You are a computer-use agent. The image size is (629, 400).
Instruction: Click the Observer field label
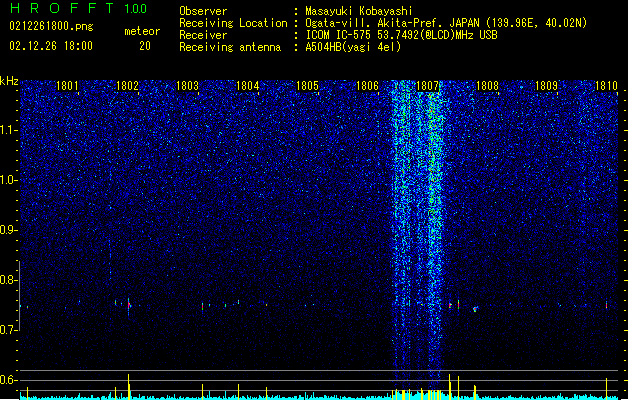click(203, 11)
